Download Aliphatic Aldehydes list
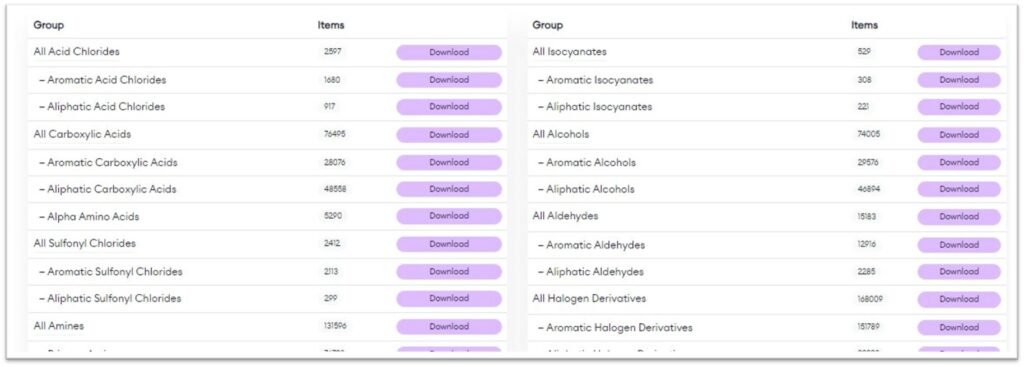 [x=959, y=271]
